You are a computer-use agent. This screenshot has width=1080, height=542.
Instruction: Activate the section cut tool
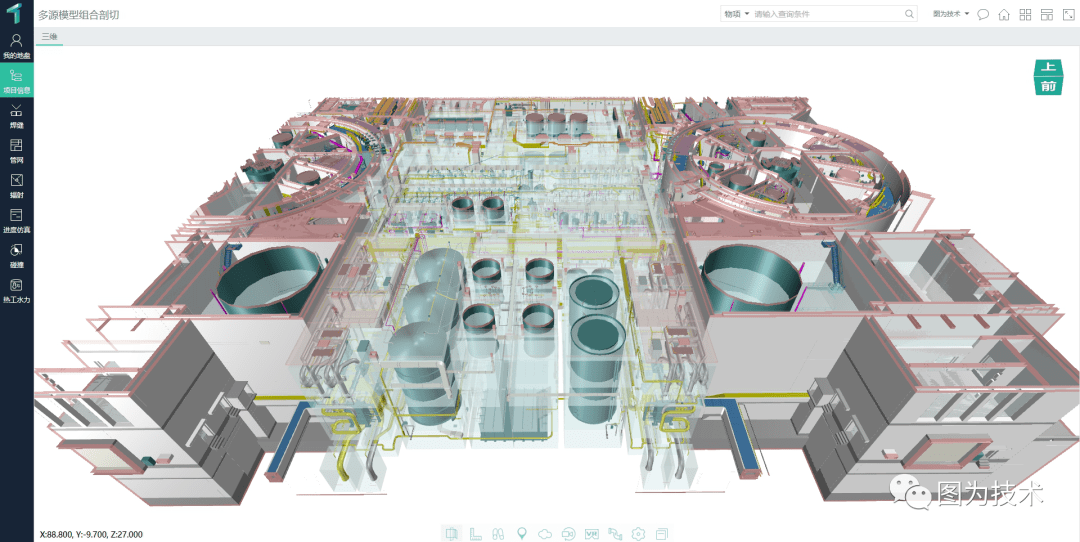tap(452, 533)
